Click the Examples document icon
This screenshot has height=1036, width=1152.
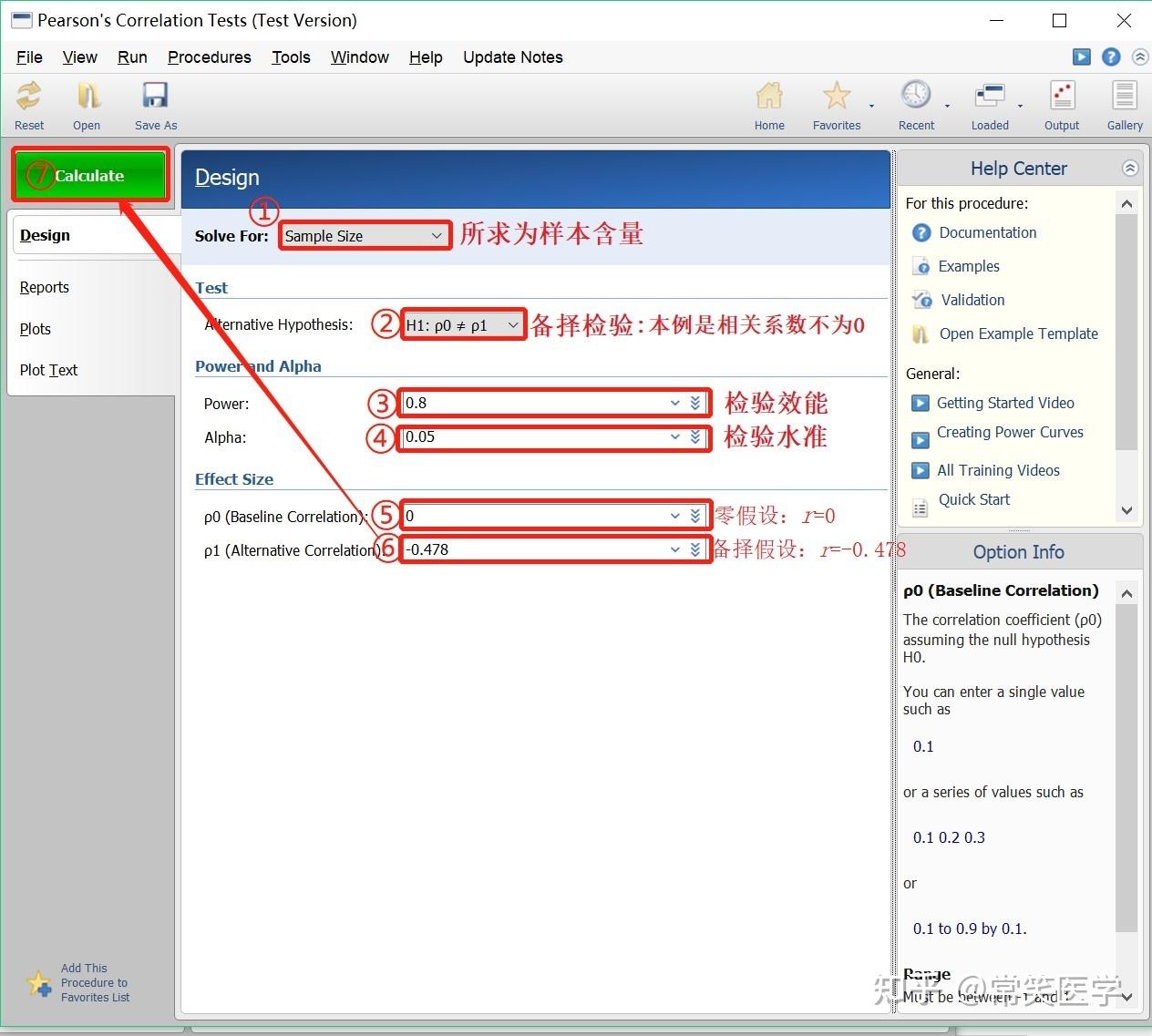click(921, 266)
